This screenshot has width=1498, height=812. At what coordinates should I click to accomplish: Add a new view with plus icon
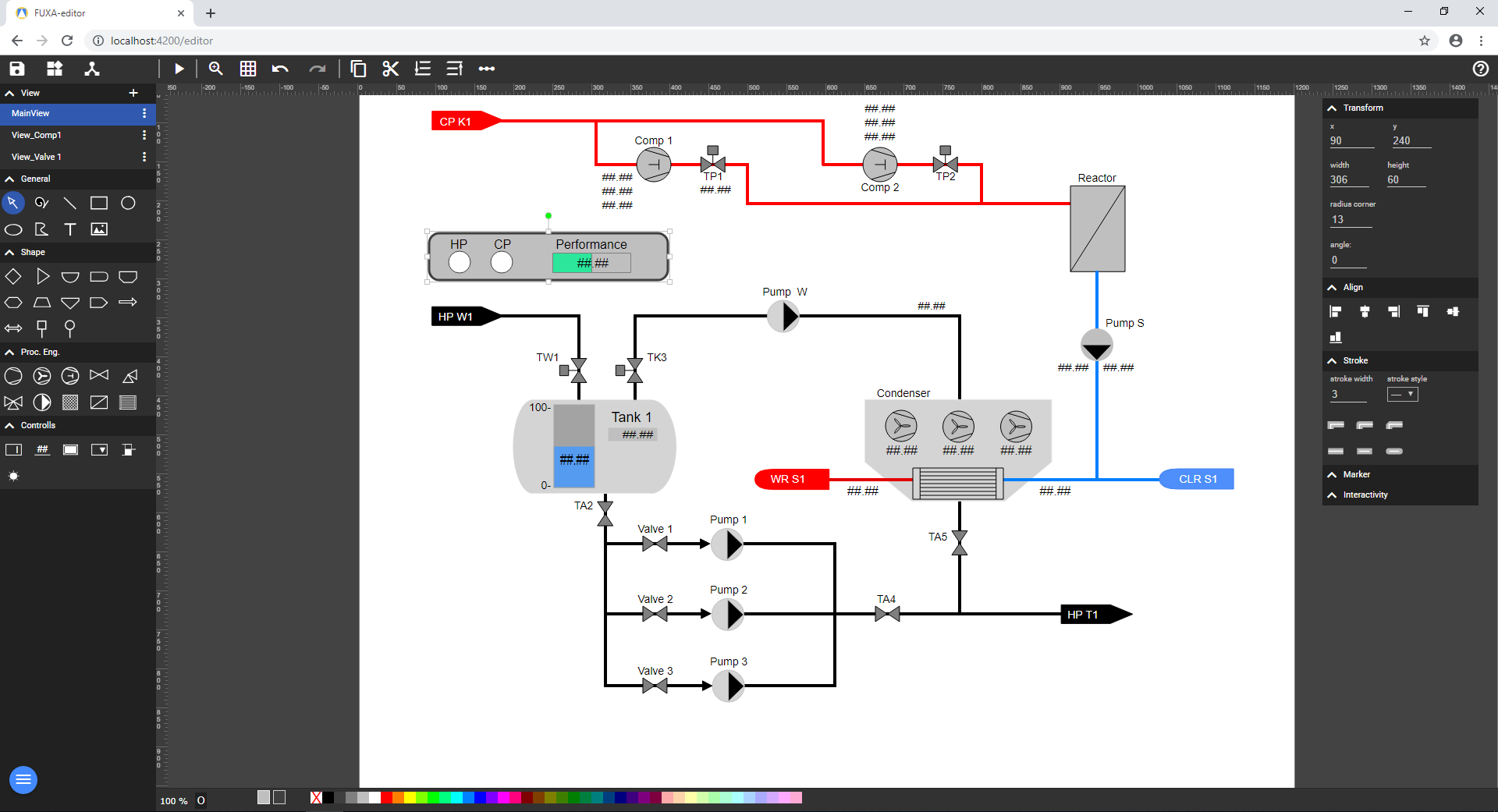click(133, 93)
